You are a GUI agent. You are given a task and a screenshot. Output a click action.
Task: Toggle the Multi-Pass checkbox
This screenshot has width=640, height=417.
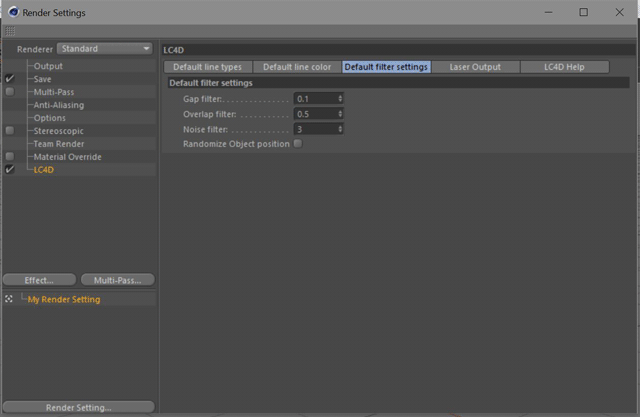[10, 92]
